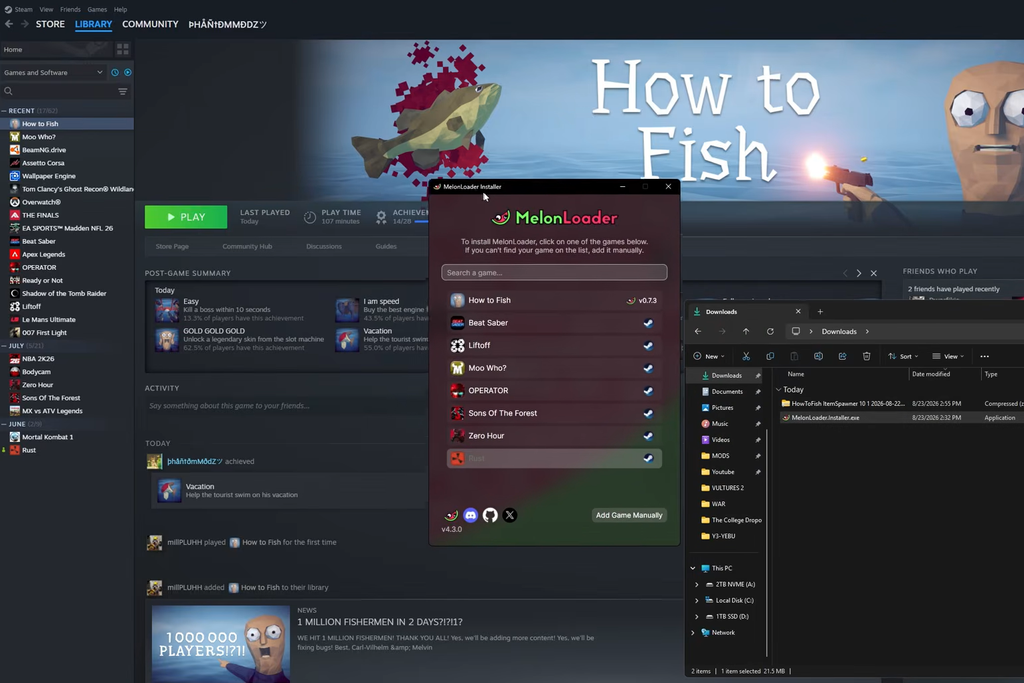
Task: Select BeamNG.drive in Steam game list
Action: coord(44,150)
